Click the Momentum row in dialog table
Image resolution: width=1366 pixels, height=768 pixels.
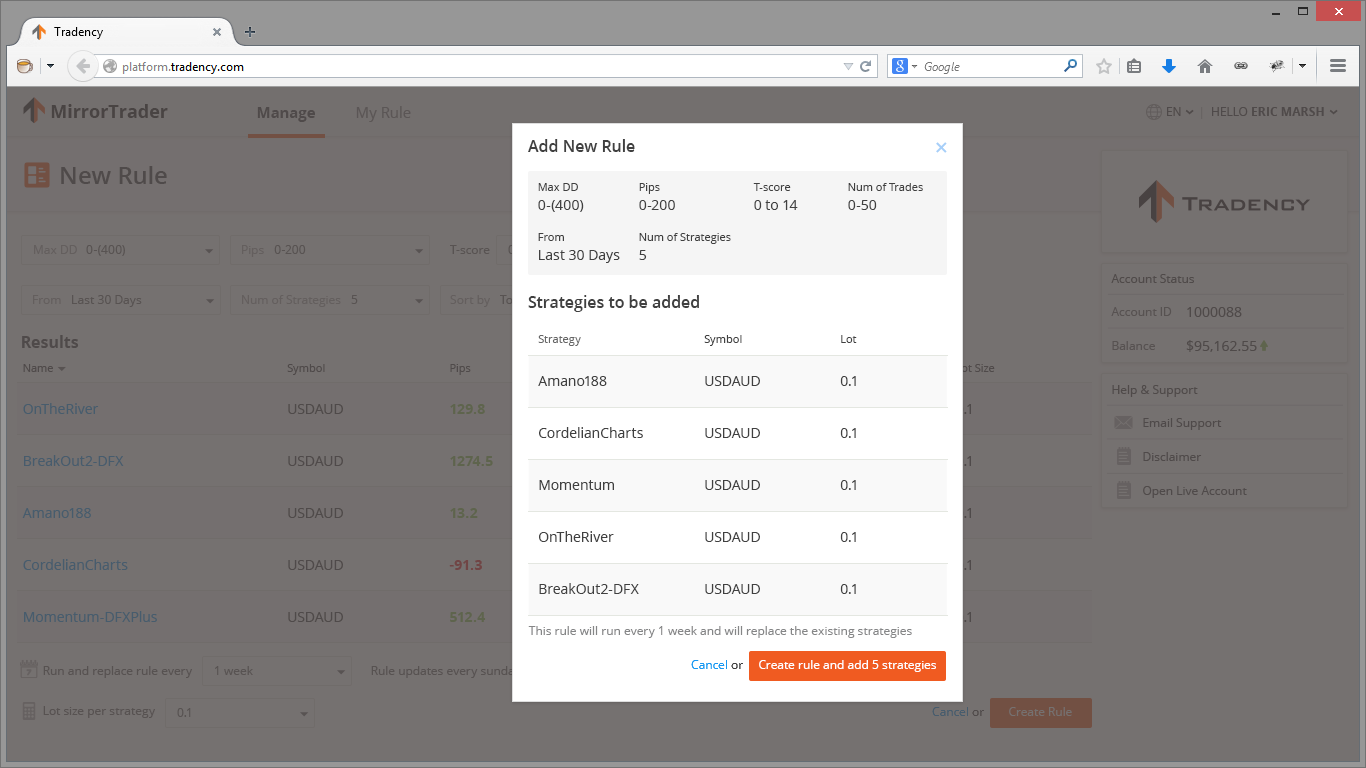pos(737,485)
